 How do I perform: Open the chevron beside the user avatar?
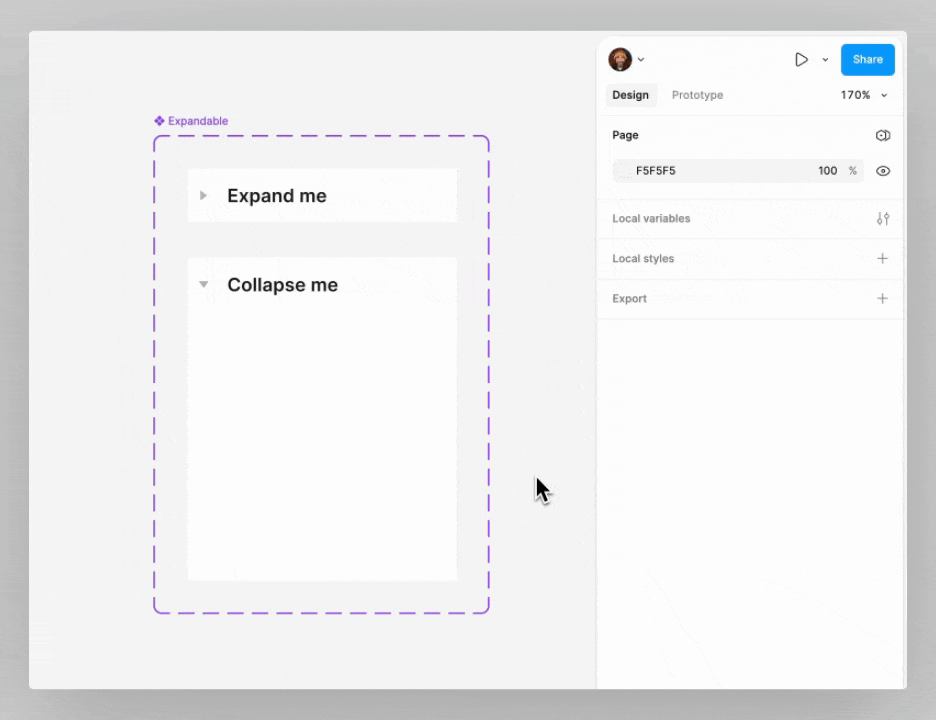coord(641,60)
